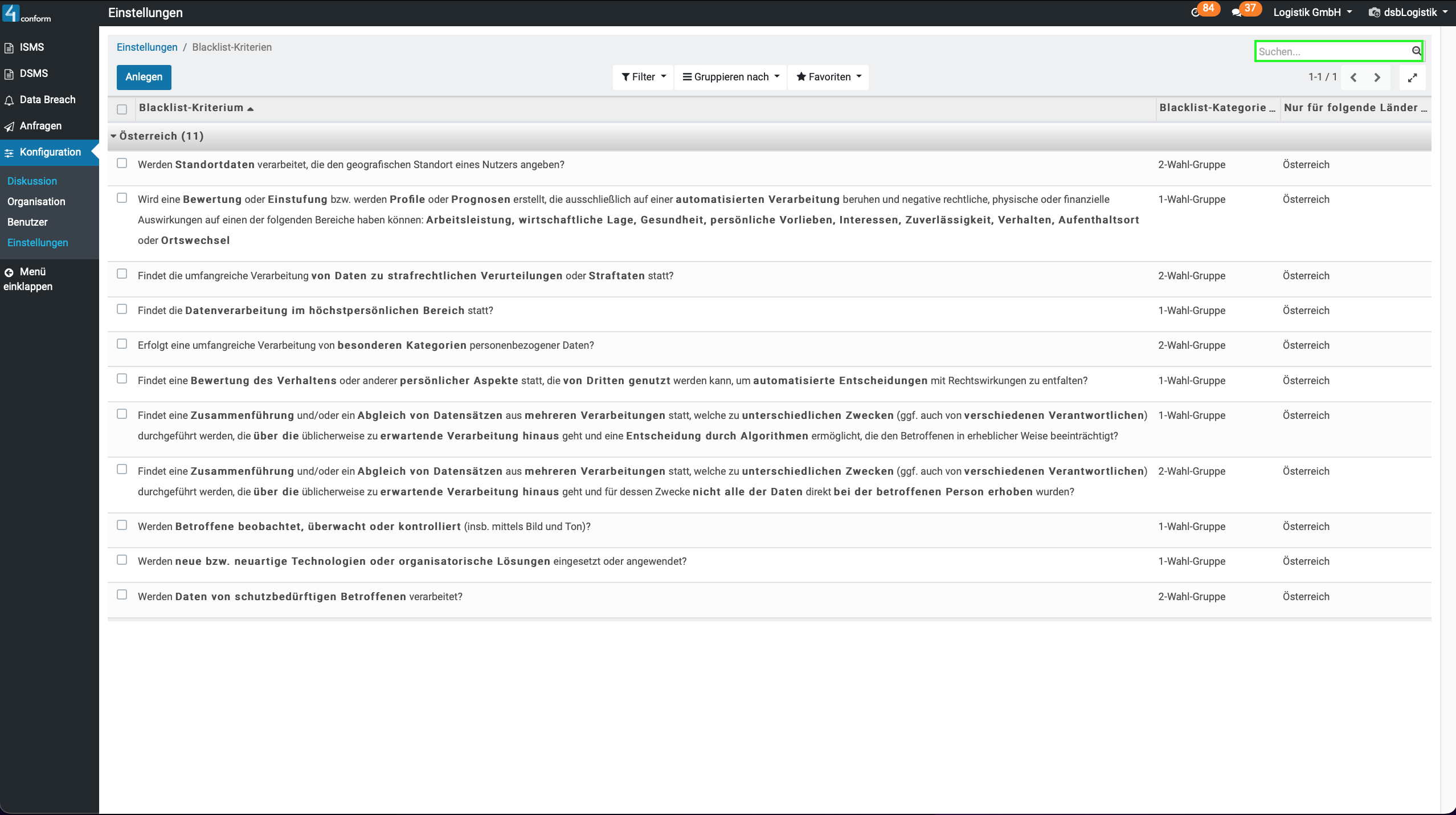Click the search magnifier icon
The width and height of the screenshot is (1456, 815).
1416,51
